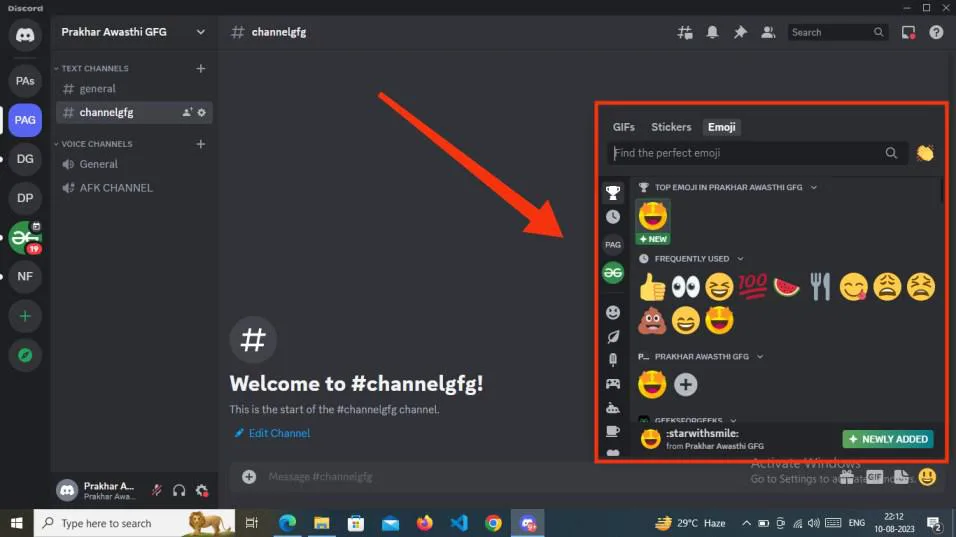Create a new text channel

tap(201, 68)
